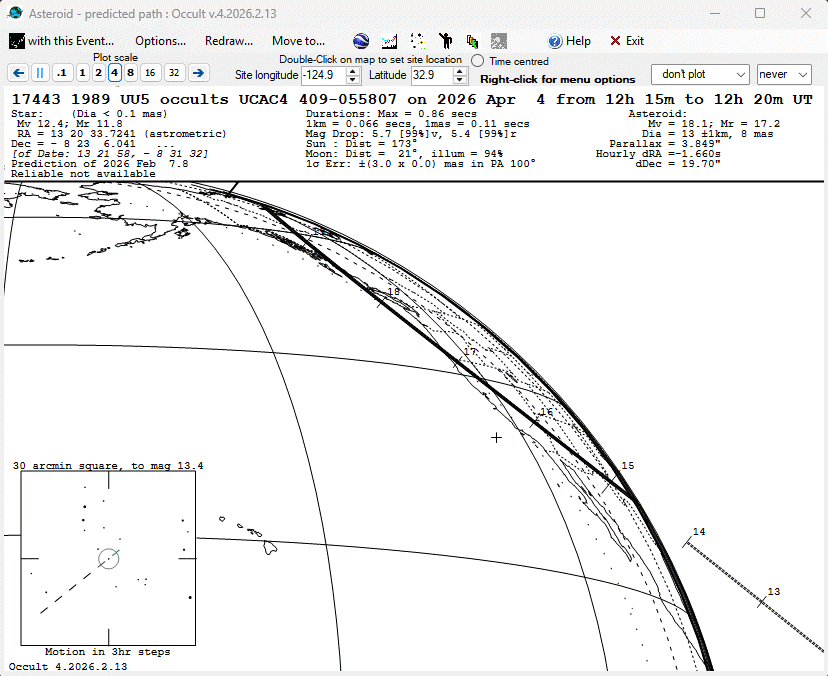This screenshot has height=676, width=828.
Task: Click the black human figure icon
Action: tap(446, 41)
